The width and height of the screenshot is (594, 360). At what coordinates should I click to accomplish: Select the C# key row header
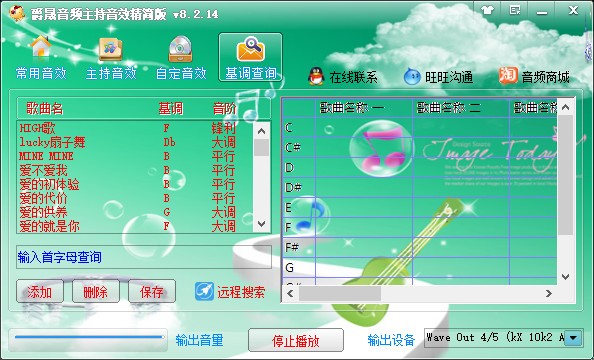point(299,147)
